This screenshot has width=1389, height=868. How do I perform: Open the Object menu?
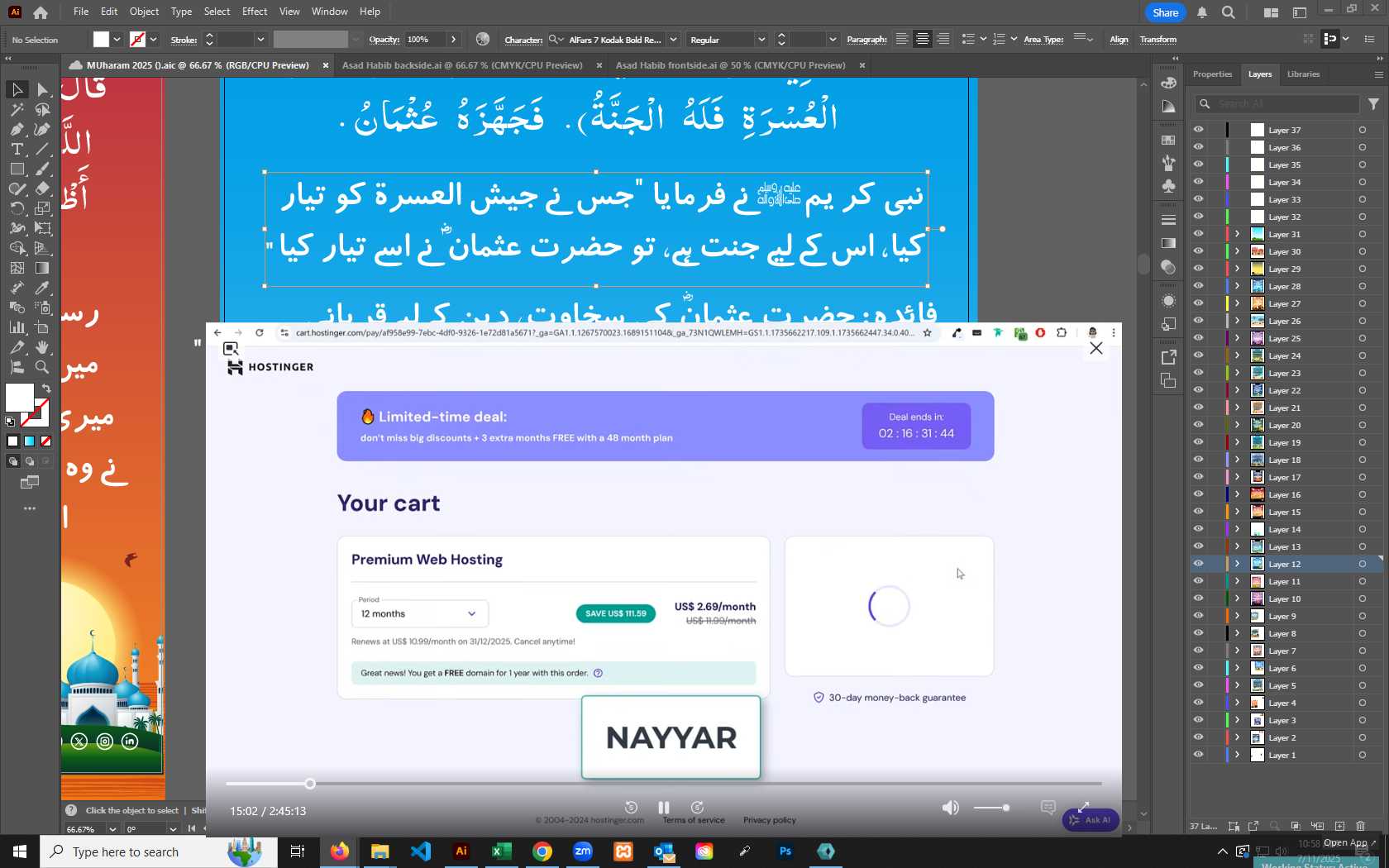click(144, 12)
